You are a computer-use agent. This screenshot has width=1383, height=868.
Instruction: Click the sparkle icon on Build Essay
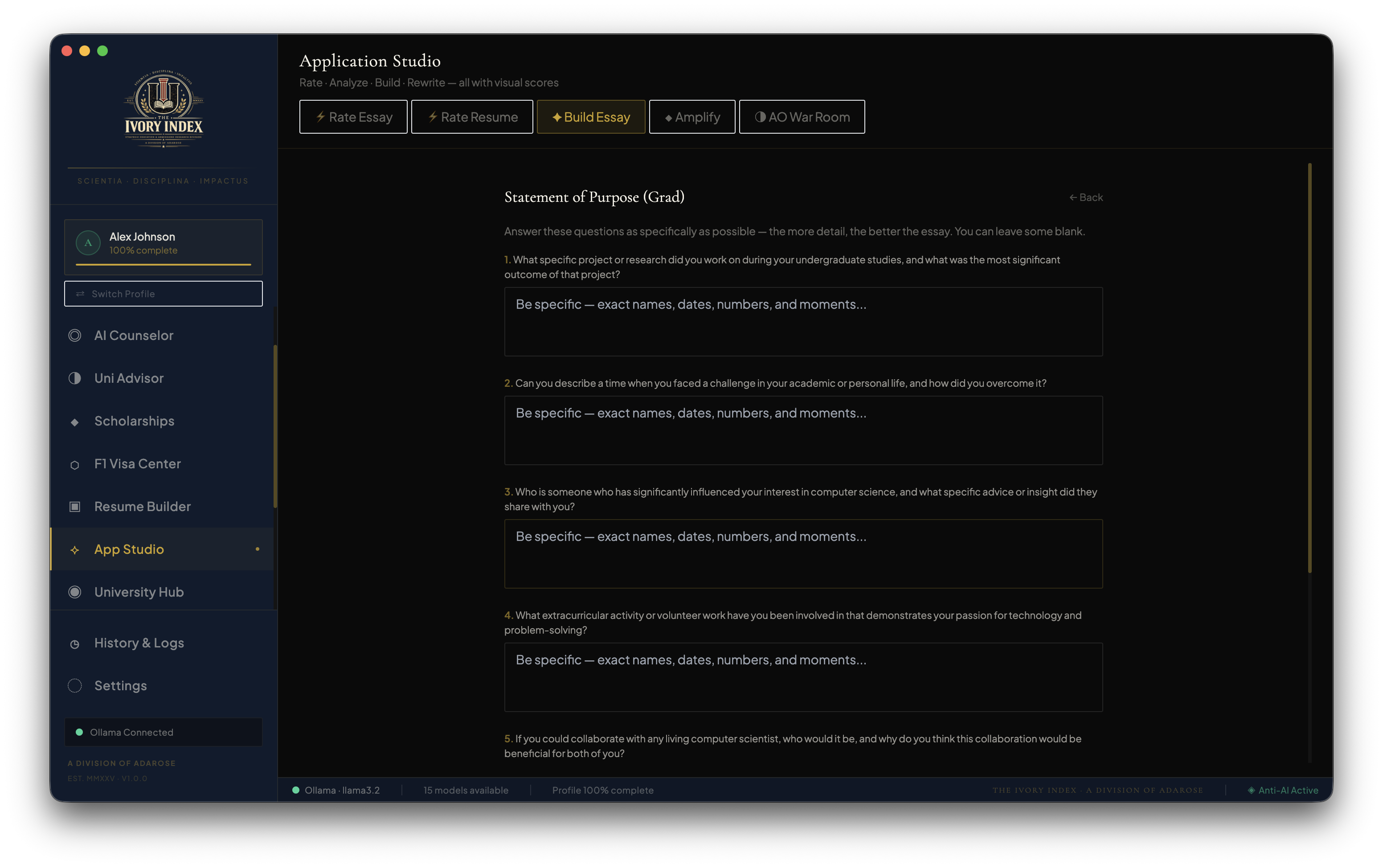(x=556, y=117)
